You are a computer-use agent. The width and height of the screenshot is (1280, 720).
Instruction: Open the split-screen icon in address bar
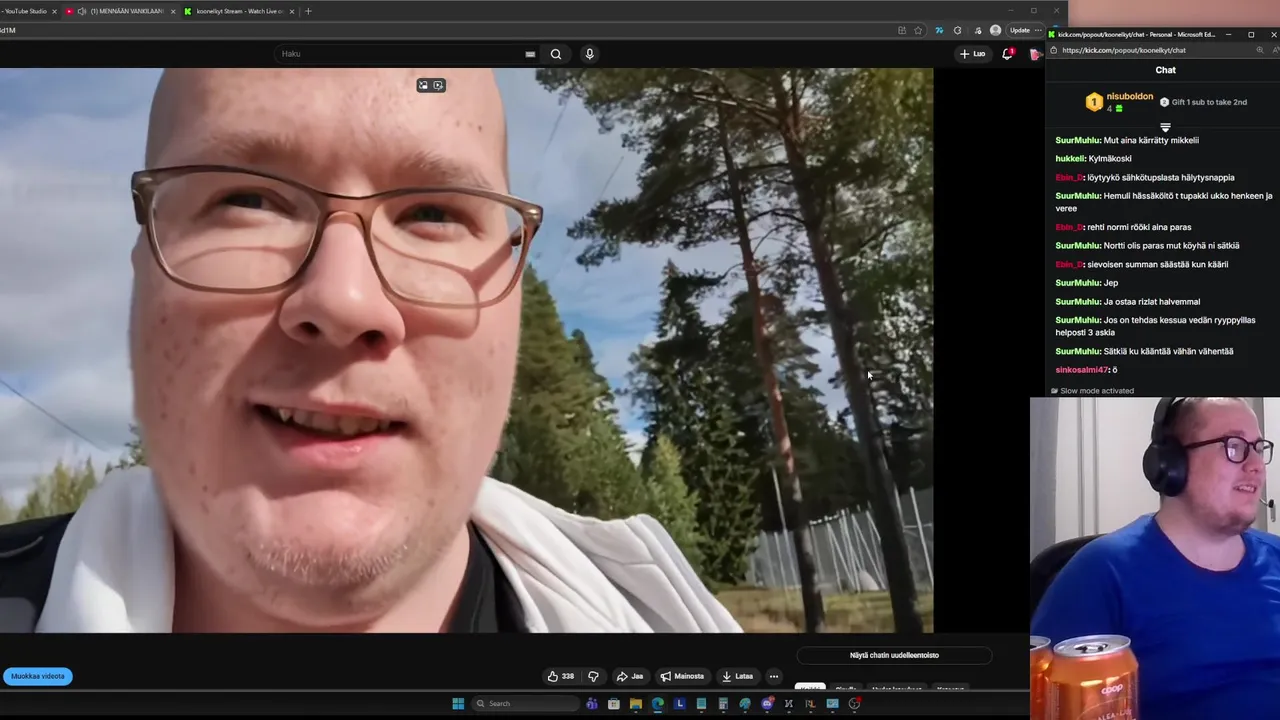pyautogui.click(x=902, y=30)
